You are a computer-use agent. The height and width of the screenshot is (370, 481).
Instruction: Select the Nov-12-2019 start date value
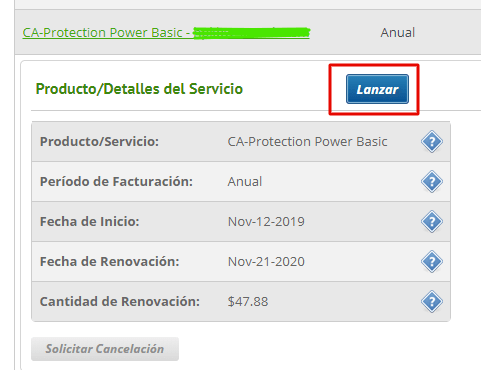266,222
